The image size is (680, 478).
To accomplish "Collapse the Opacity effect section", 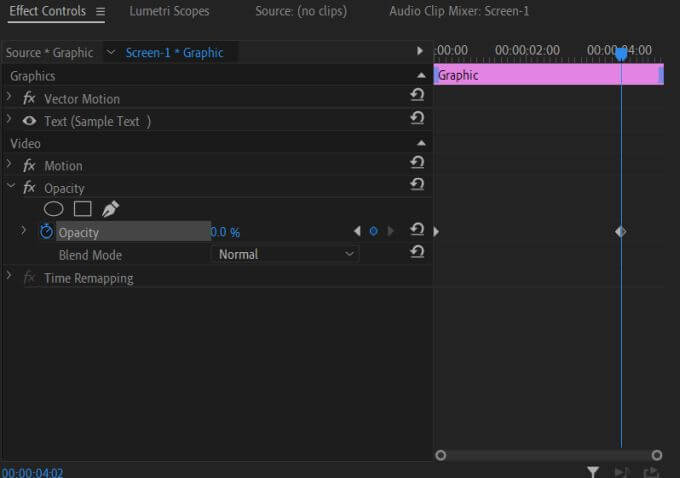I will (x=10, y=187).
